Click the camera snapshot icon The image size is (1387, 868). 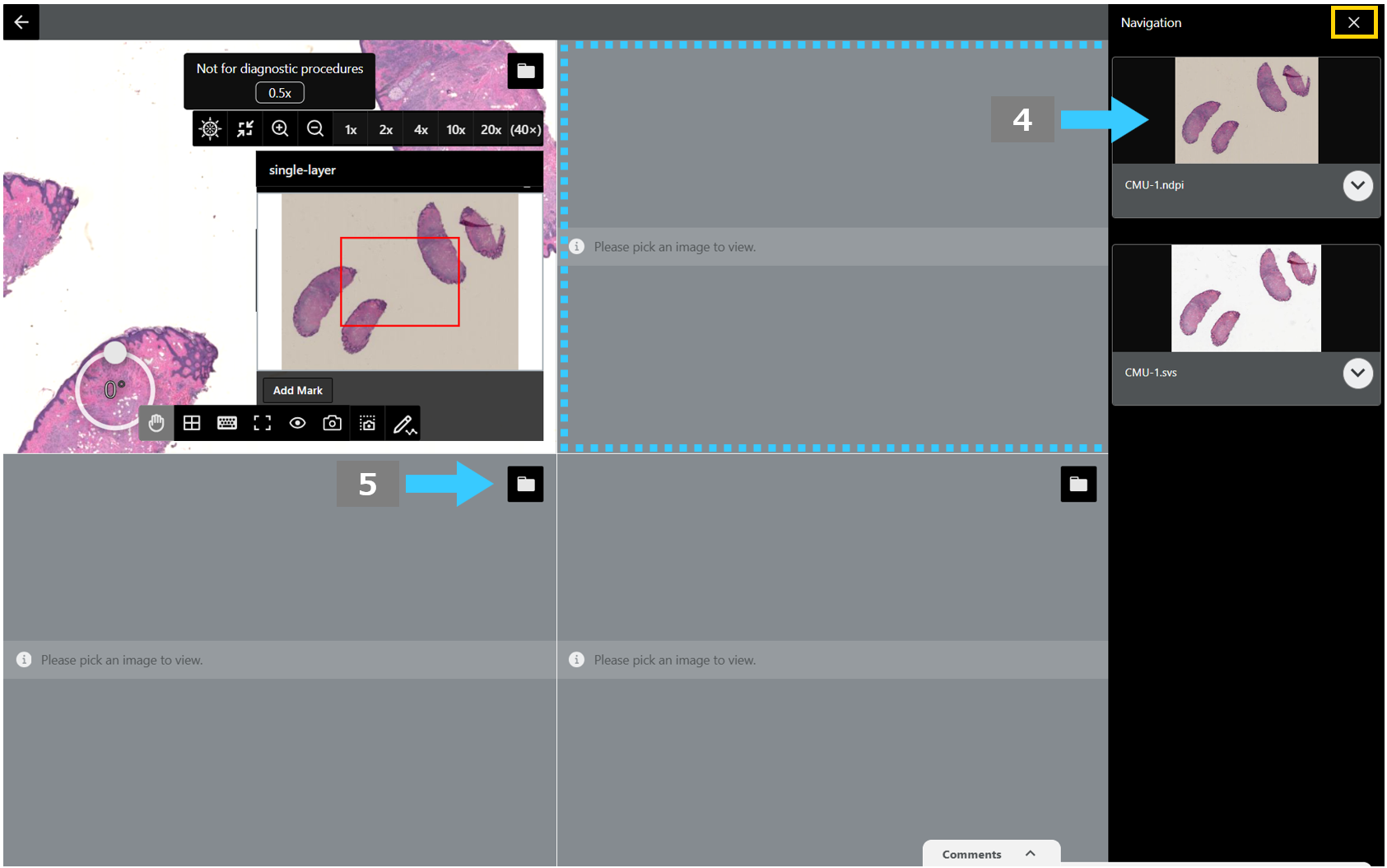[333, 423]
